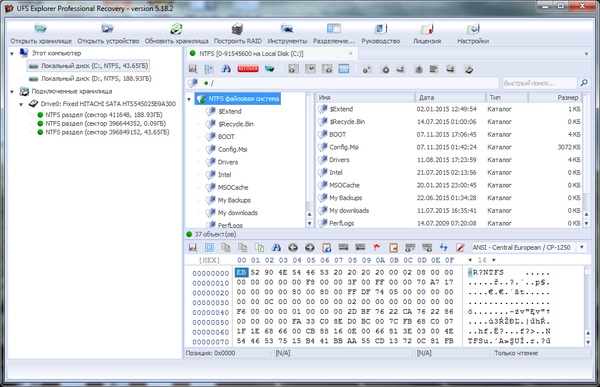Click the Открыть хранилище toolbar icon
600x387 pixels.
[x=41, y=29]
